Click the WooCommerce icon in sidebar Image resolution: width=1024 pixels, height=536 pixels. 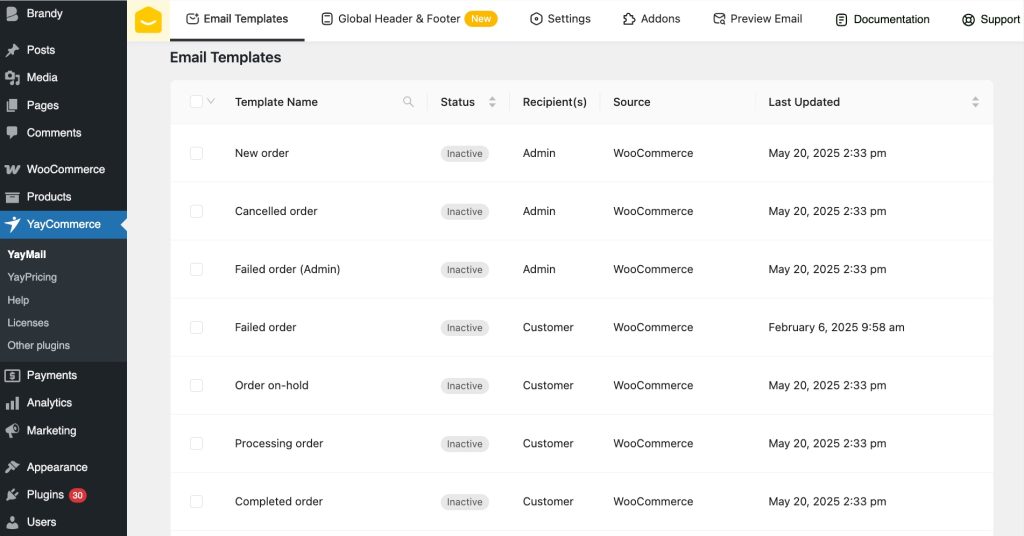[12, 169]
